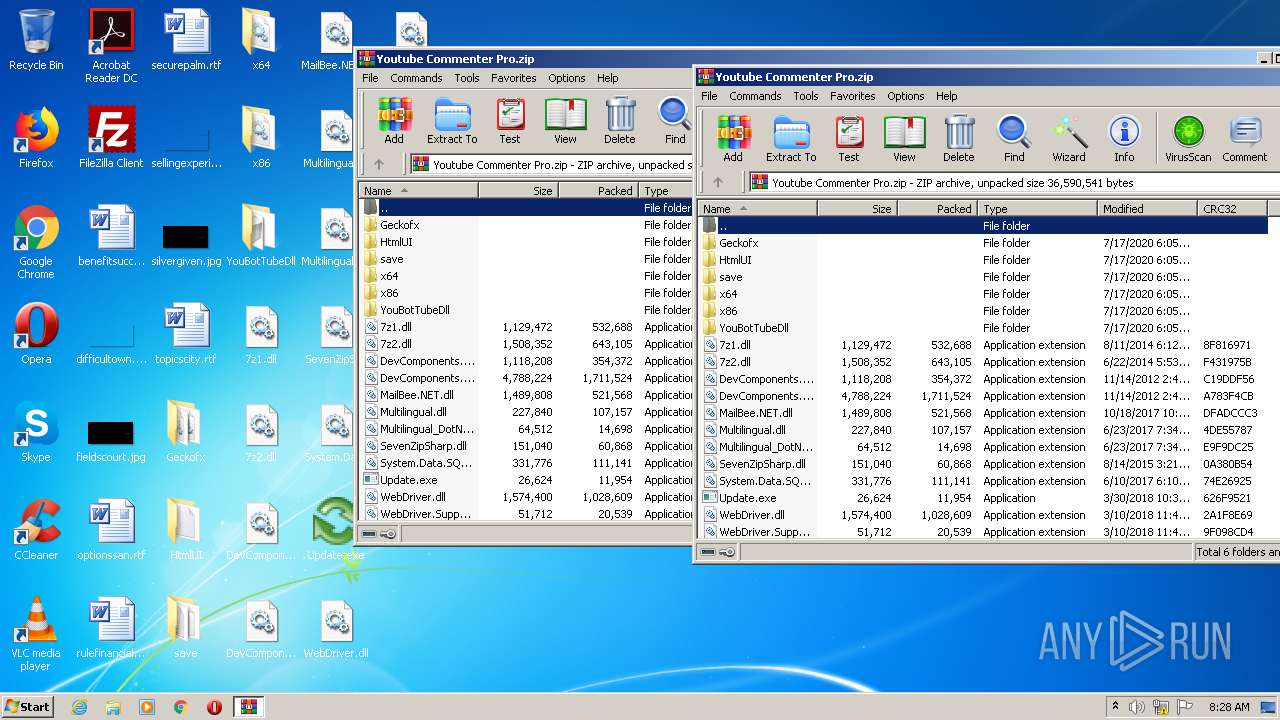
Task: Go up one level in back window
Action: coord(379,165)
